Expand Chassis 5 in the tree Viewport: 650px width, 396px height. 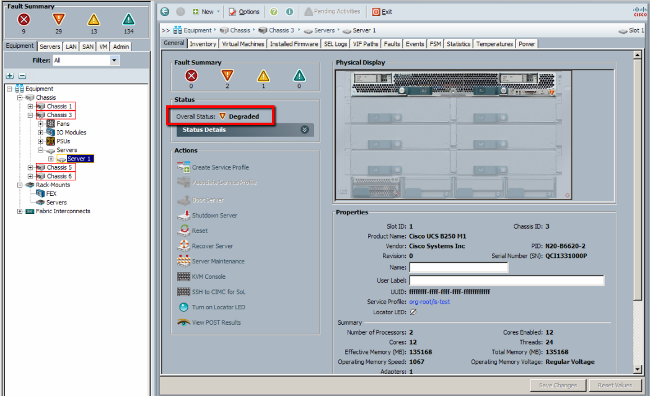(x=30, y=168)
